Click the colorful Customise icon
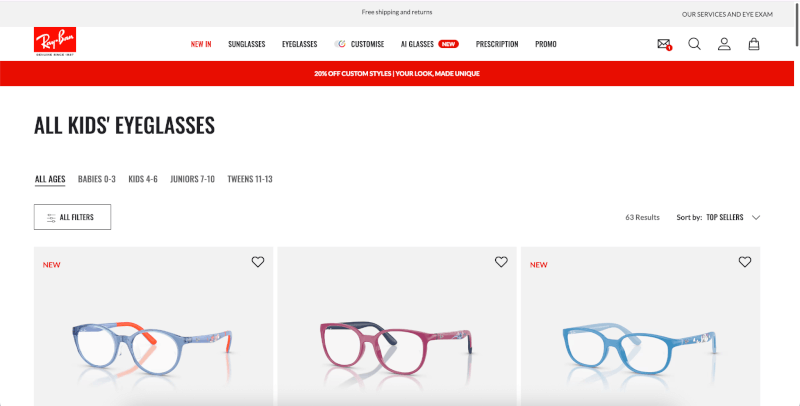Viewport: 800px width, 406px height. (340, 44)
